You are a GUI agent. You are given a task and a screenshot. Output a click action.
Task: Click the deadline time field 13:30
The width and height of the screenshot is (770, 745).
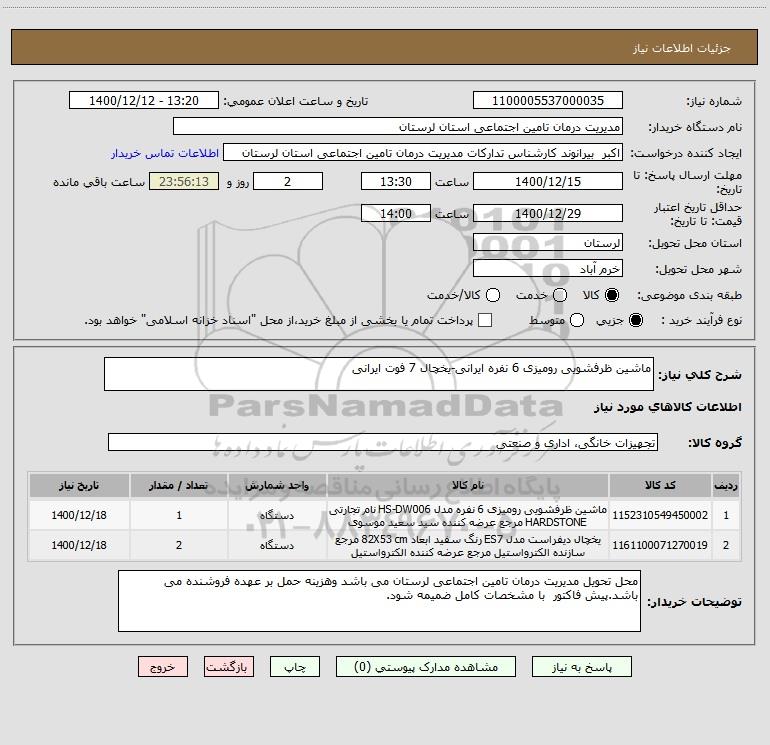coord(396,181)
